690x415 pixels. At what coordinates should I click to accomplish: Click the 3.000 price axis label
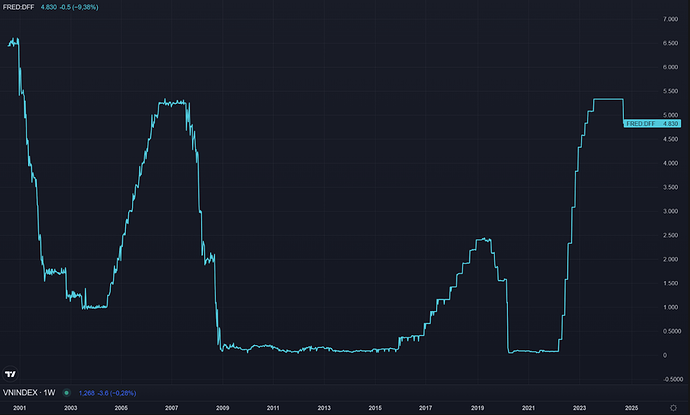click(x=670, y=211)
